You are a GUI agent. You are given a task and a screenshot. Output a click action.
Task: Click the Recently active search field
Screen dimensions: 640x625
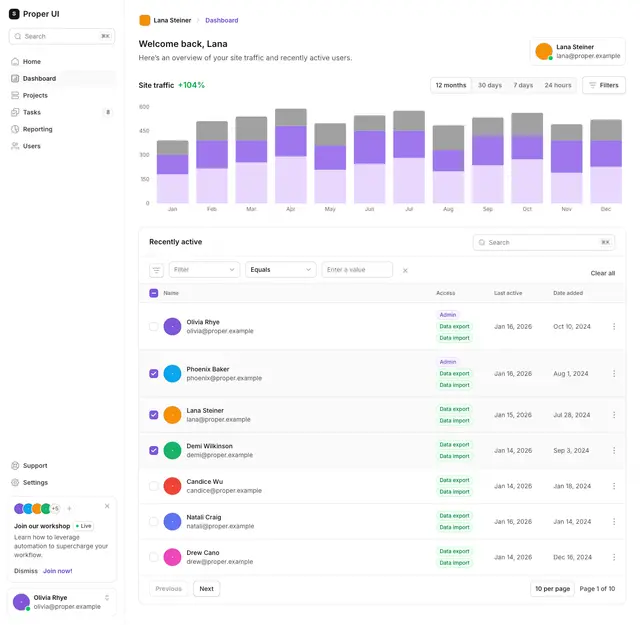tap(544, 242)
